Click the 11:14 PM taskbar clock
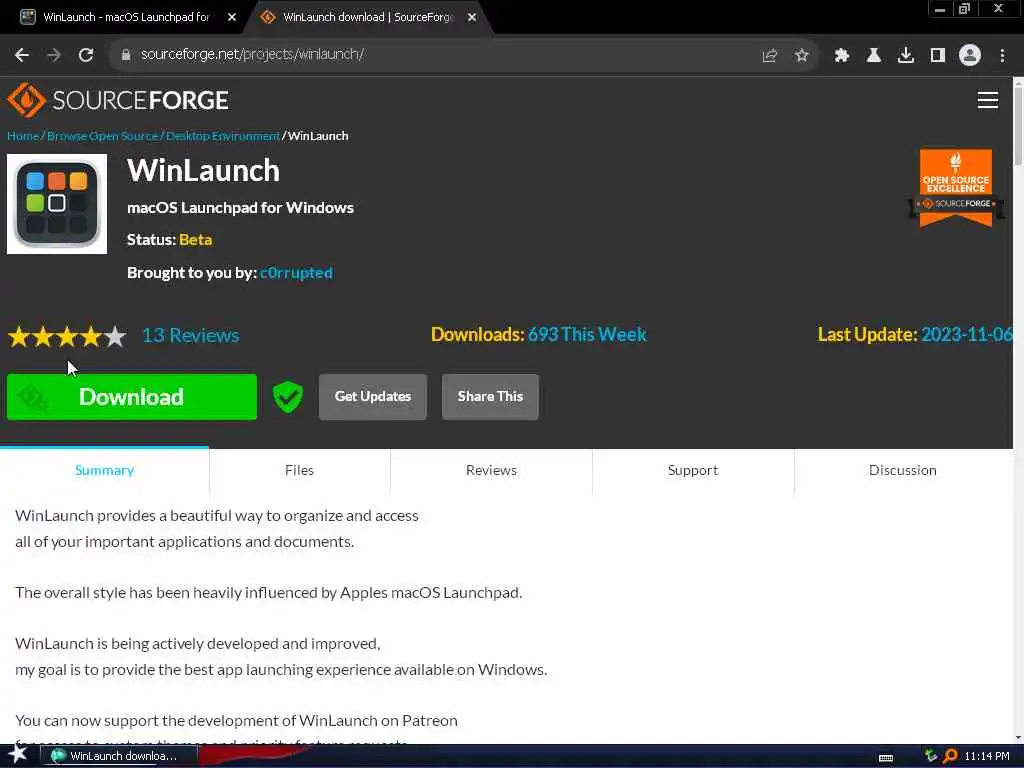Screen dimensions: 1024x768 [x=987, y=756]
